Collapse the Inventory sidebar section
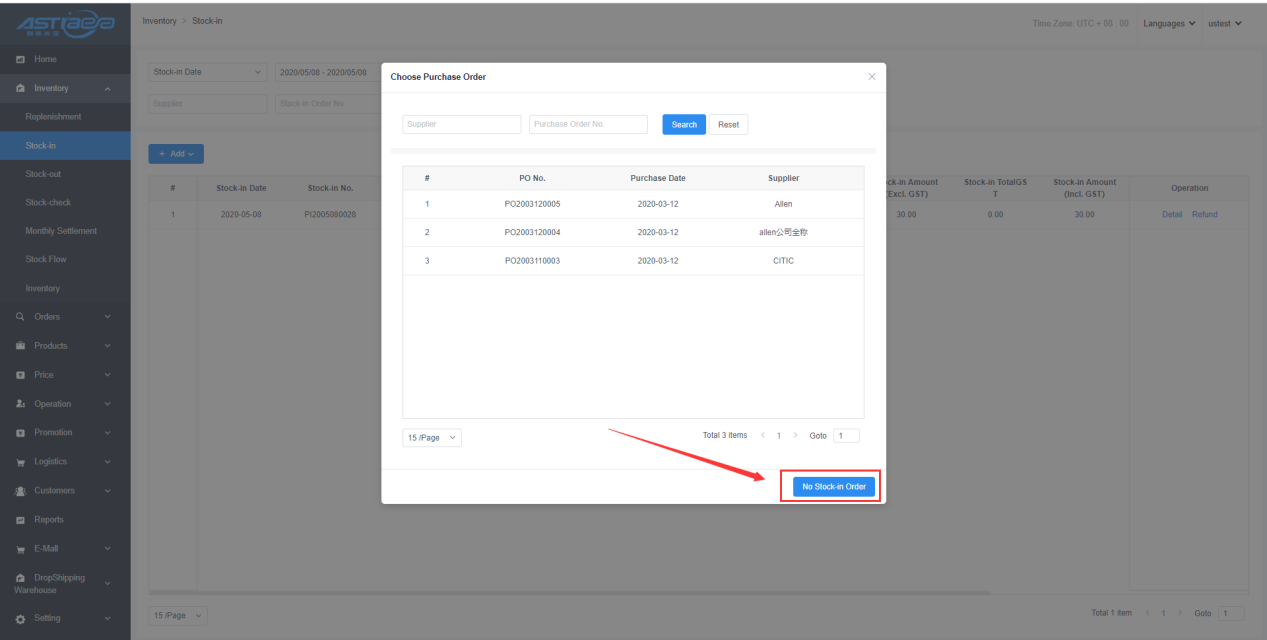 (x=107, y=89)
